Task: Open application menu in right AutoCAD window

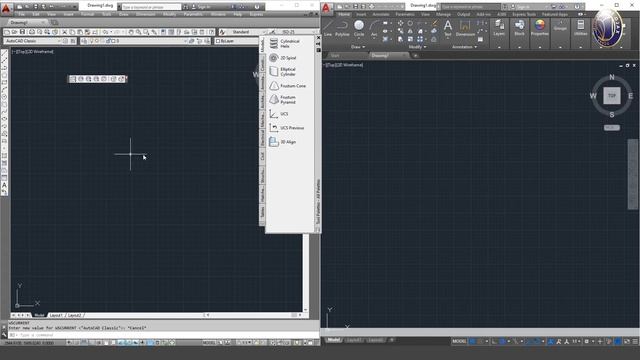Action: point(326,8)
